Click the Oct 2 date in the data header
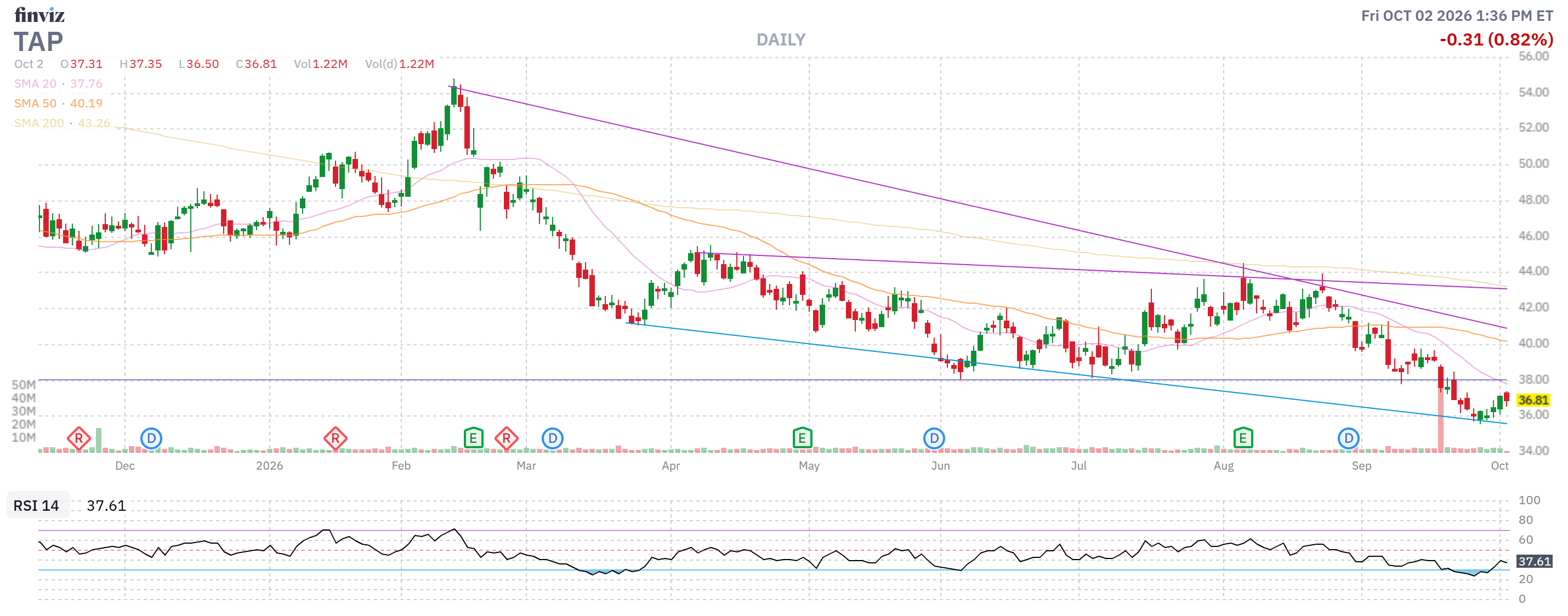 click(x=29, y=64)
